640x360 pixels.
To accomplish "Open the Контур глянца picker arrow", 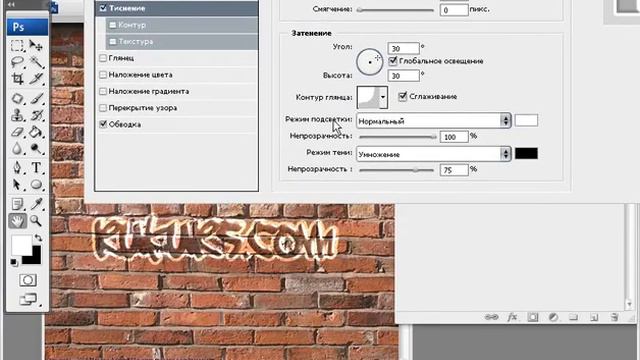I will point(383,97).
